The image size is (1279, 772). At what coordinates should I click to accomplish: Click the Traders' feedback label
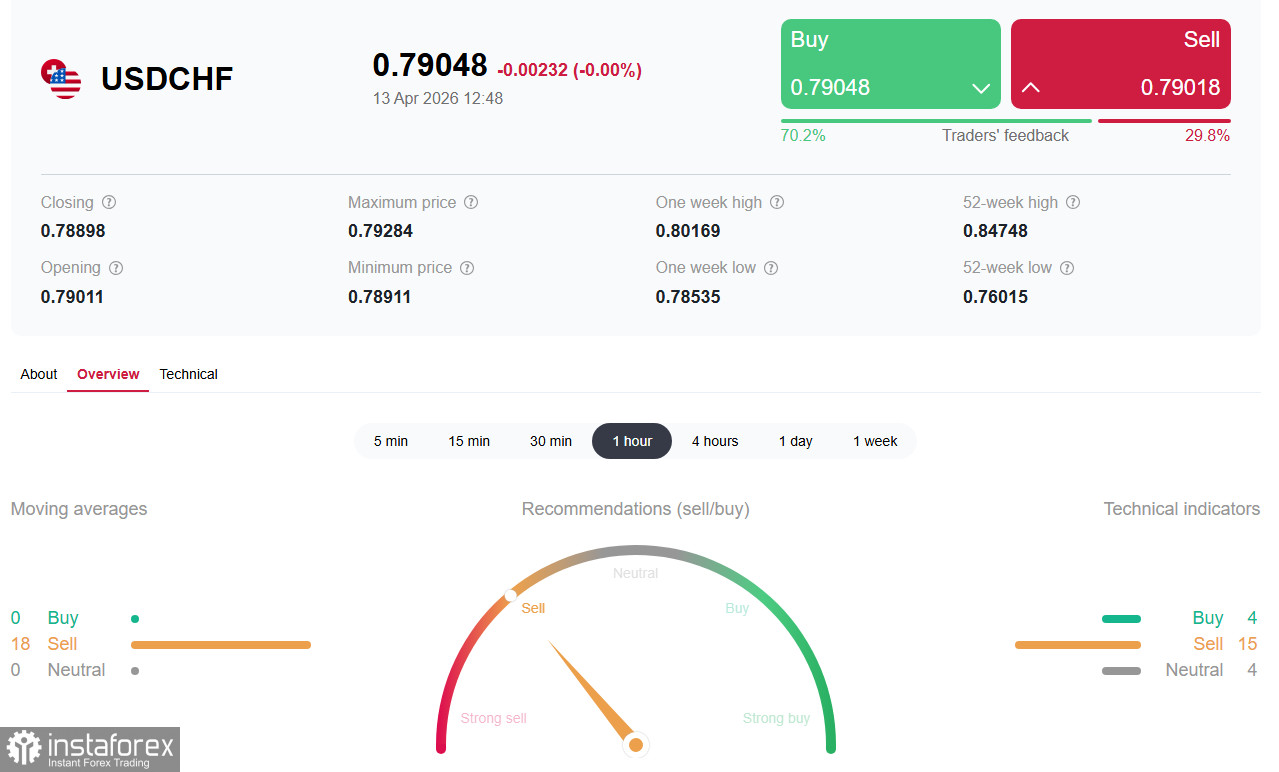click(x=1005, y=136)
